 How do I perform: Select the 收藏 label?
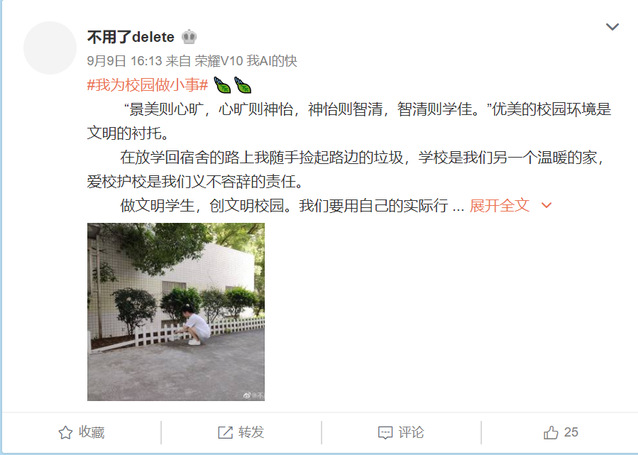pos(92,432)
